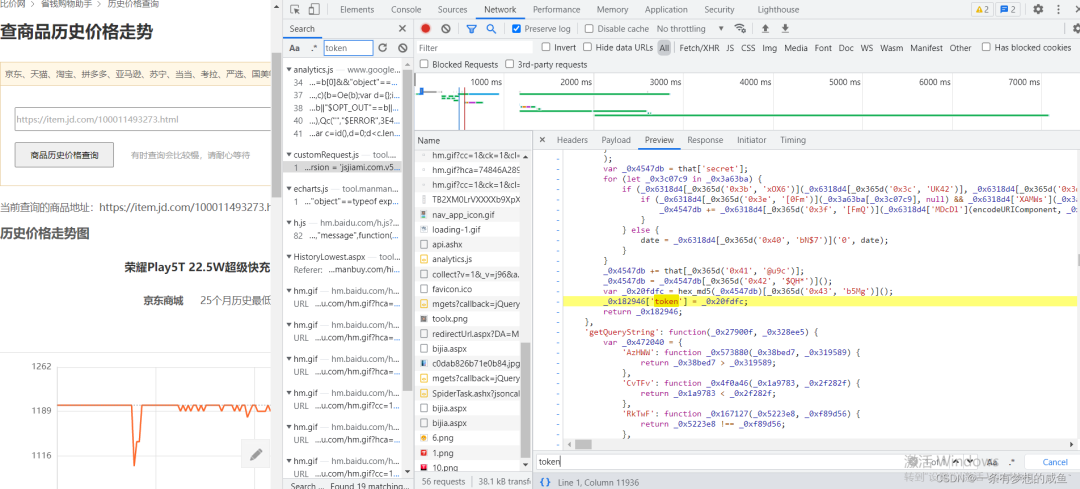Close the Search panel
The height and width of the screenshot is (489, 1080).
(x=403, y=29)
